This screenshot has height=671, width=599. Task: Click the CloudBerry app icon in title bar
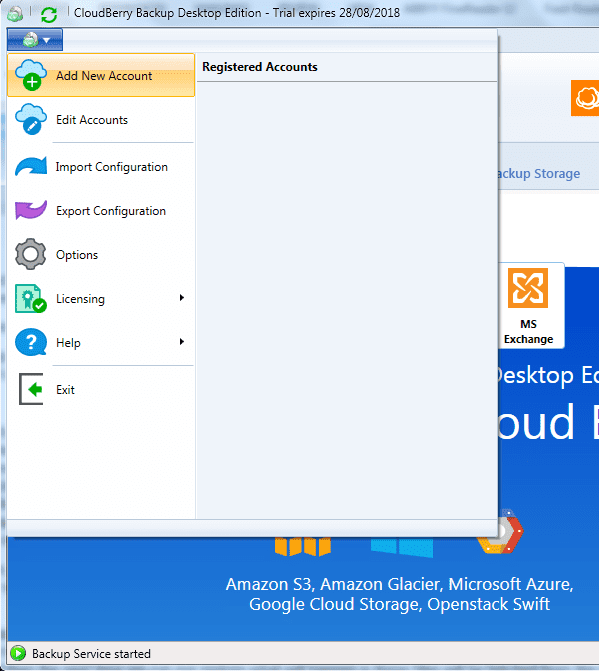(15, 14)
